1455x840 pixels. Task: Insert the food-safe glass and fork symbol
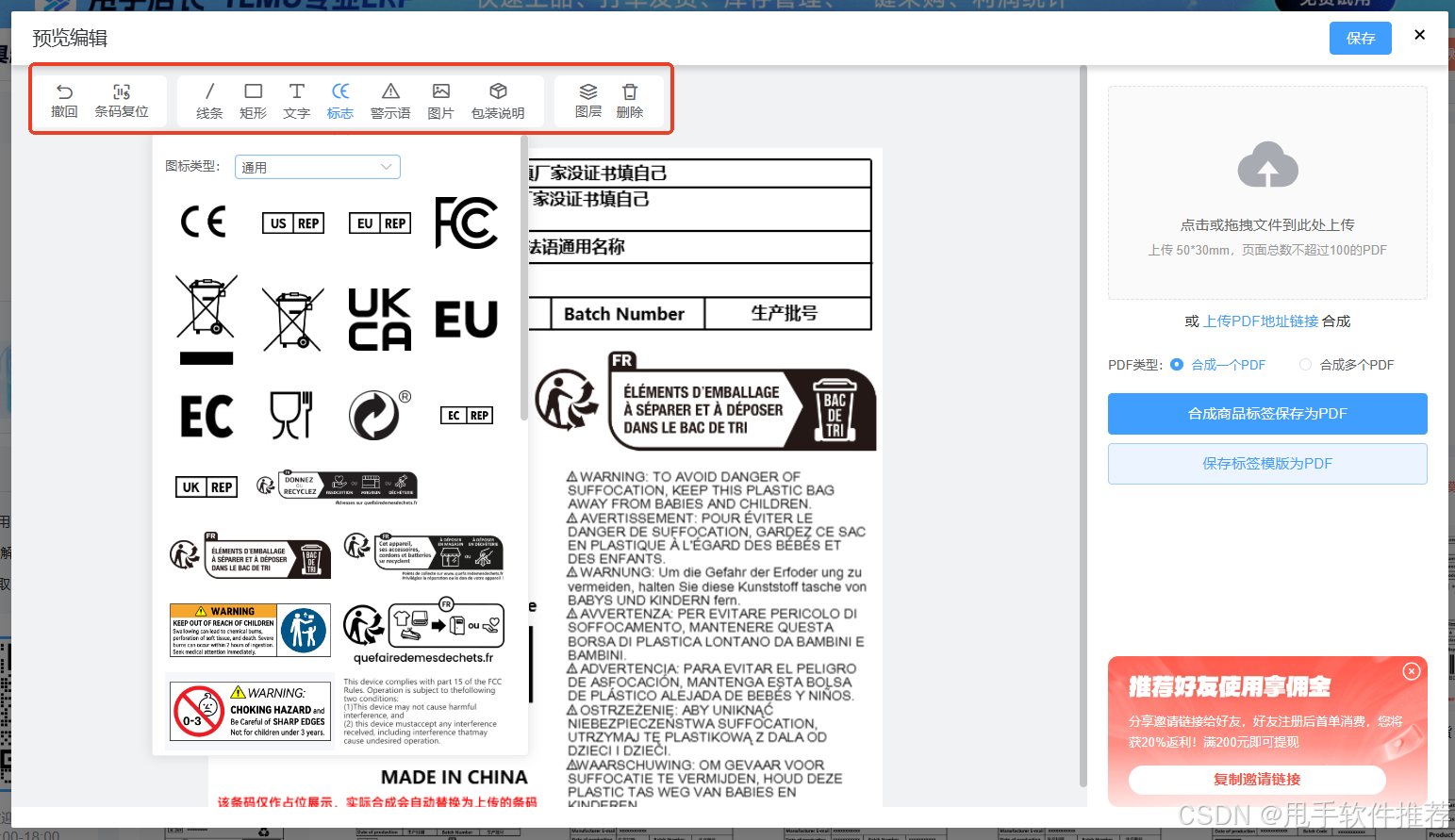(291, 415)
